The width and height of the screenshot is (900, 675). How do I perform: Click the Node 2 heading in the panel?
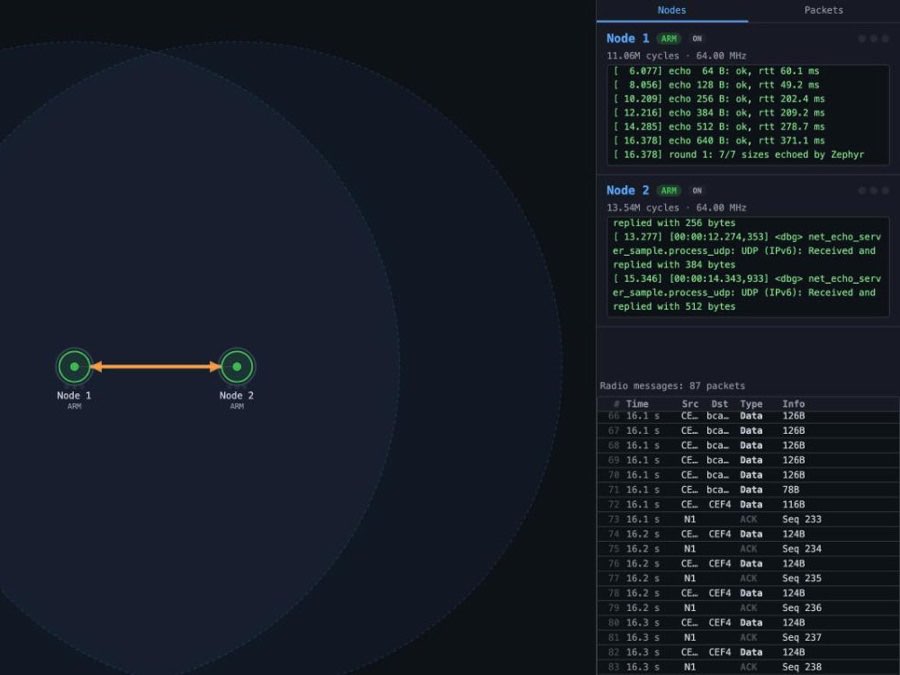627,190
